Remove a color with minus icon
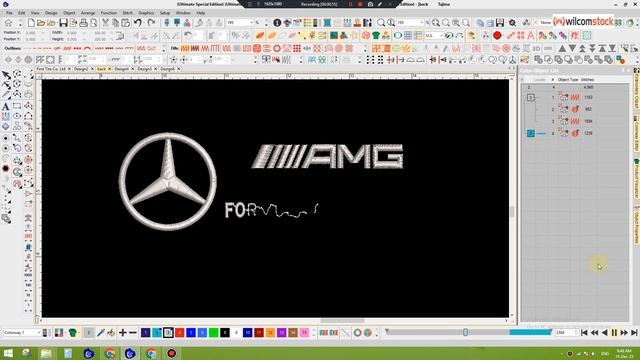This screenshot has height=360, width=640. [x=133, y=333]
